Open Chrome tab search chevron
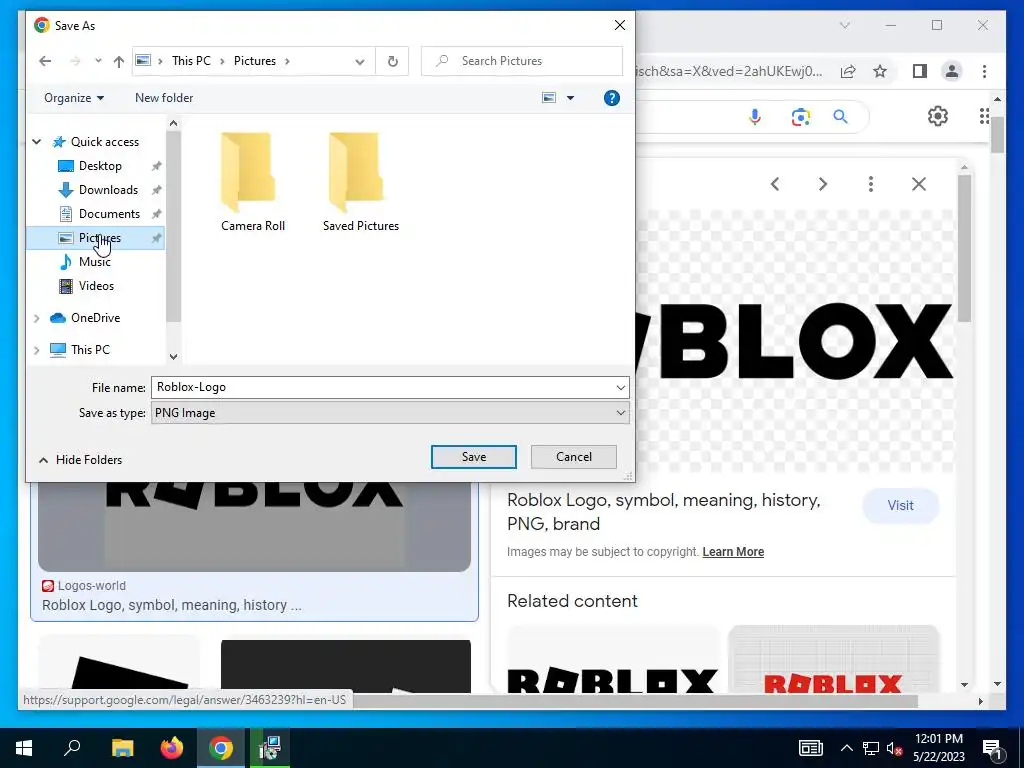 click(x=844, y=25)
